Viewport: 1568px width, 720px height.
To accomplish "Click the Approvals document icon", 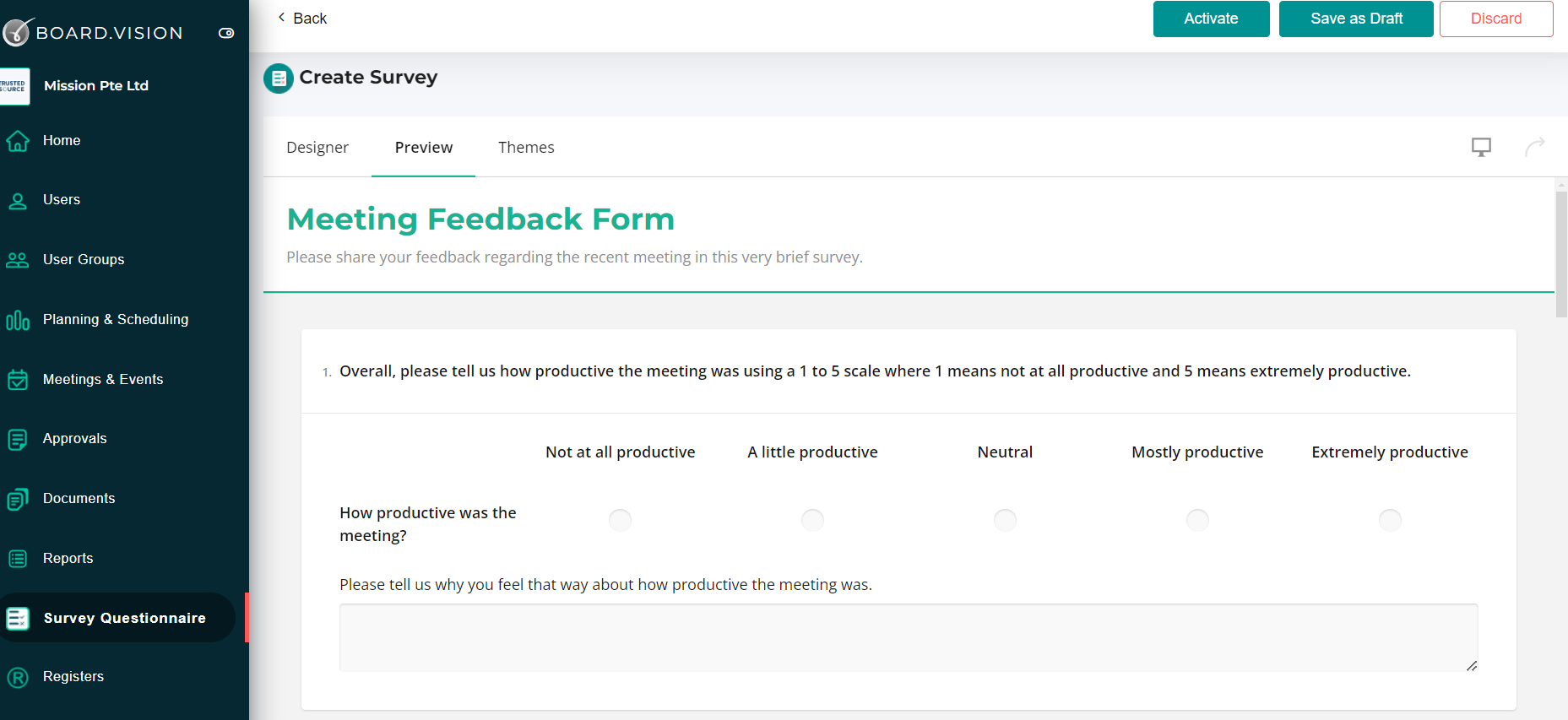I will point(18,440).
